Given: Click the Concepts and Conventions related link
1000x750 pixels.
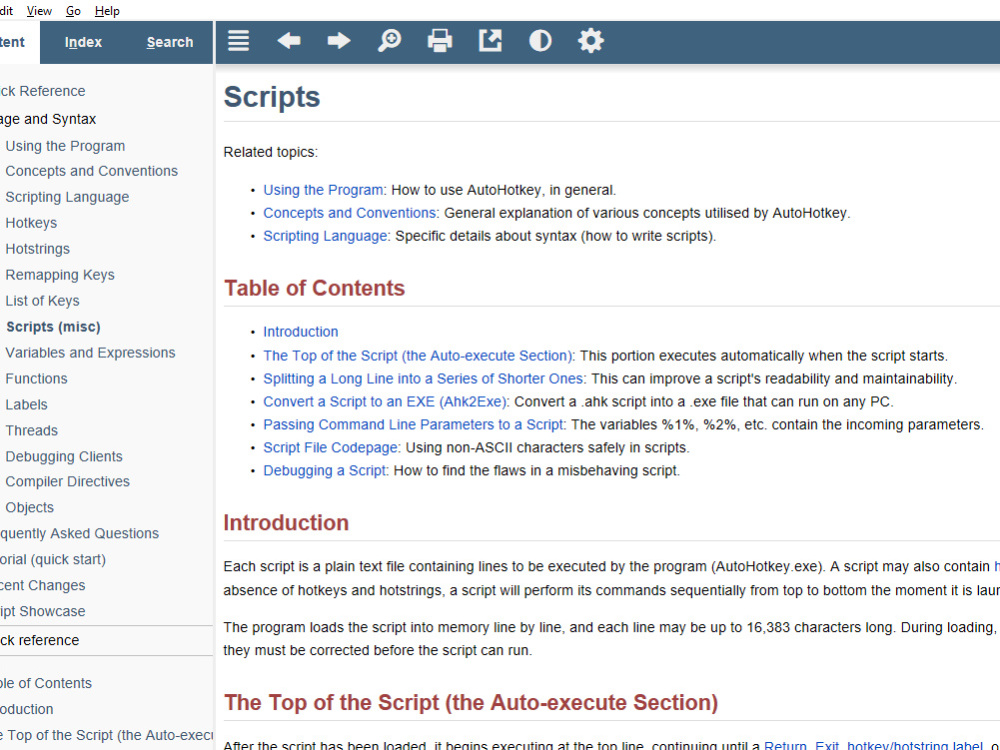Looking at the screenshot, I should click(349, 213).
